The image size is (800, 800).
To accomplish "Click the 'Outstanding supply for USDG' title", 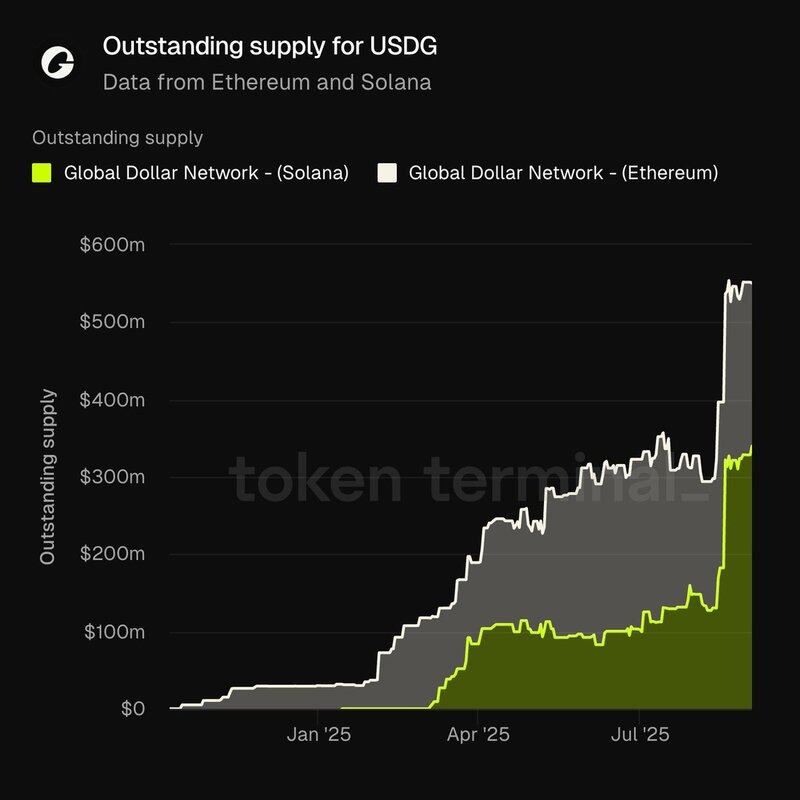I will click(270, 46).
